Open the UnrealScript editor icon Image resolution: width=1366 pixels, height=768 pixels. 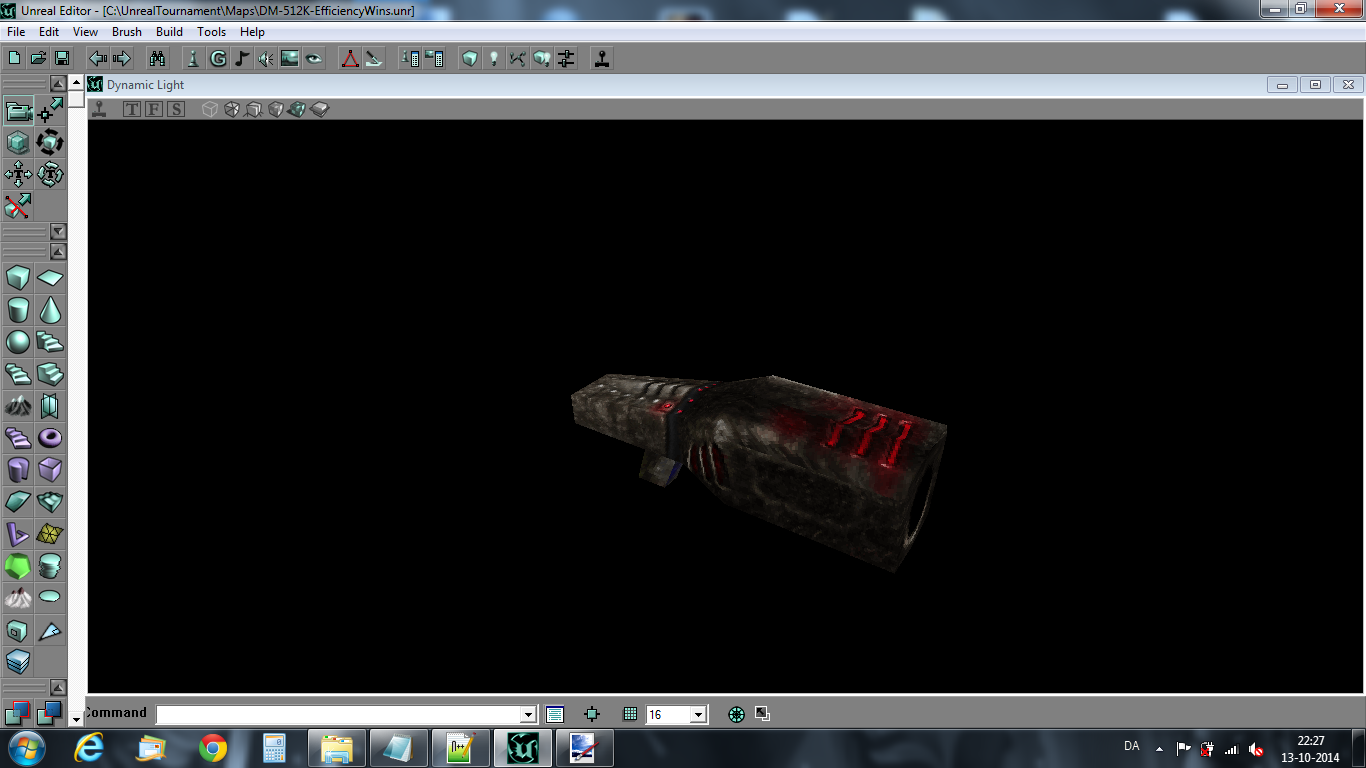pos(374,59)
